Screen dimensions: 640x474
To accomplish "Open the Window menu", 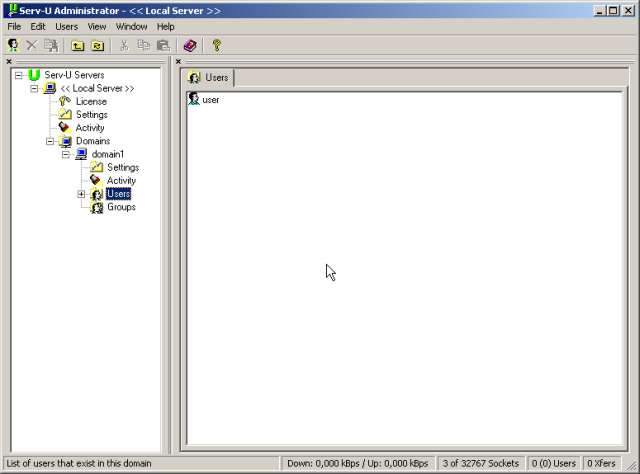I will pyautogui.click(x=131, y=27).
